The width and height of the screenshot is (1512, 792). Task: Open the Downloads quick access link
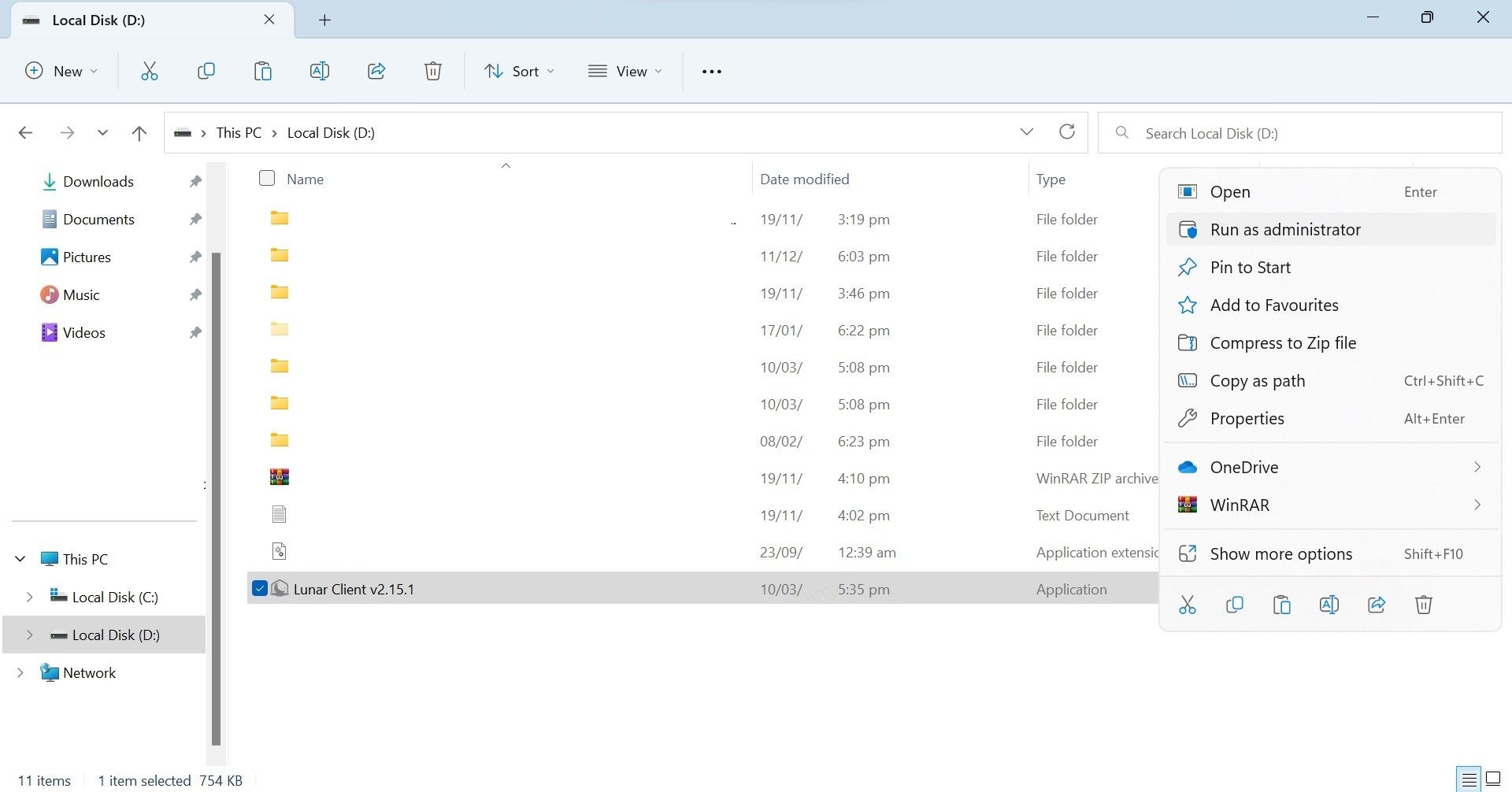(98, 182)
